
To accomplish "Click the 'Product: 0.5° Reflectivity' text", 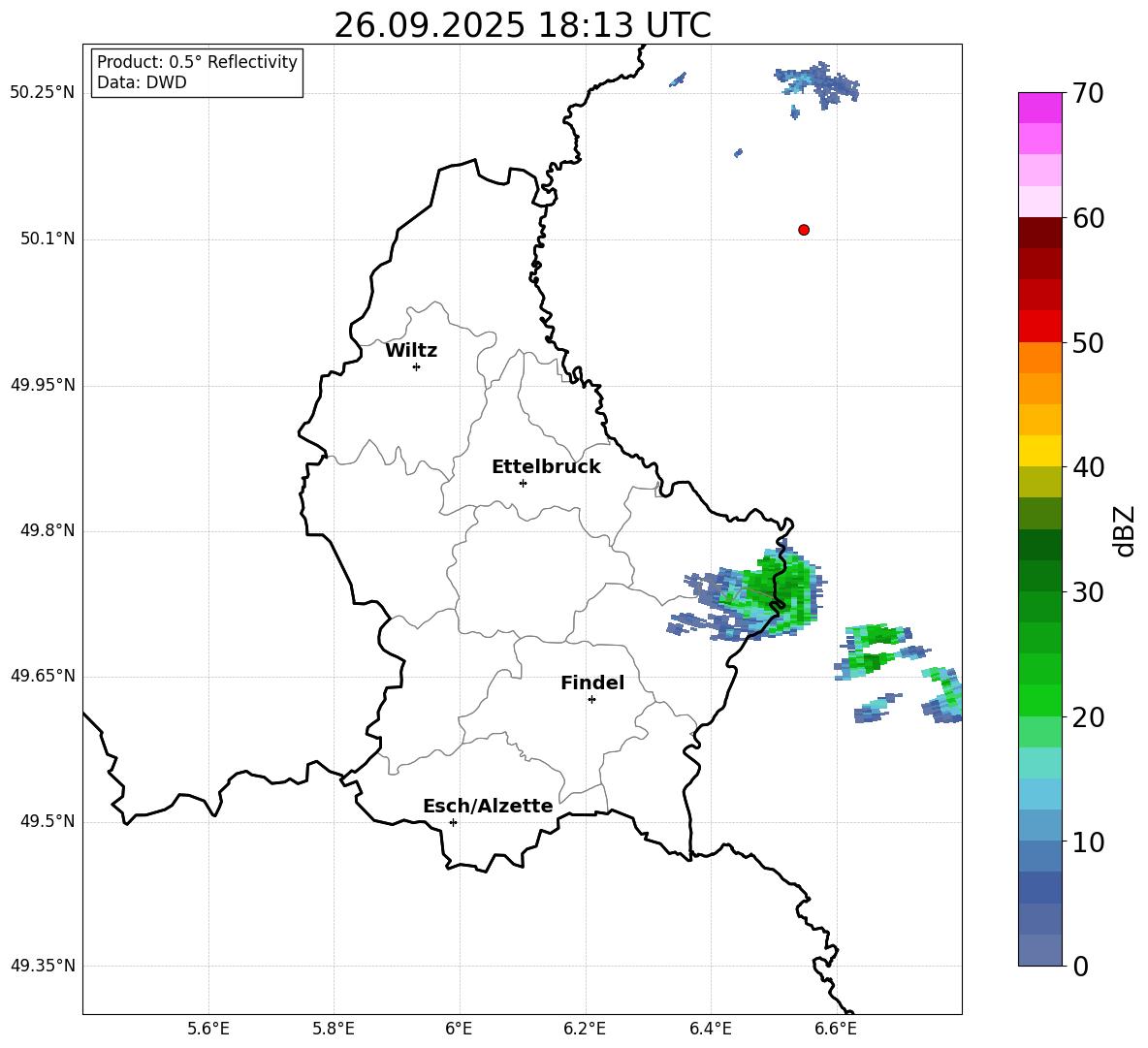I will click(x=197, y=62).
